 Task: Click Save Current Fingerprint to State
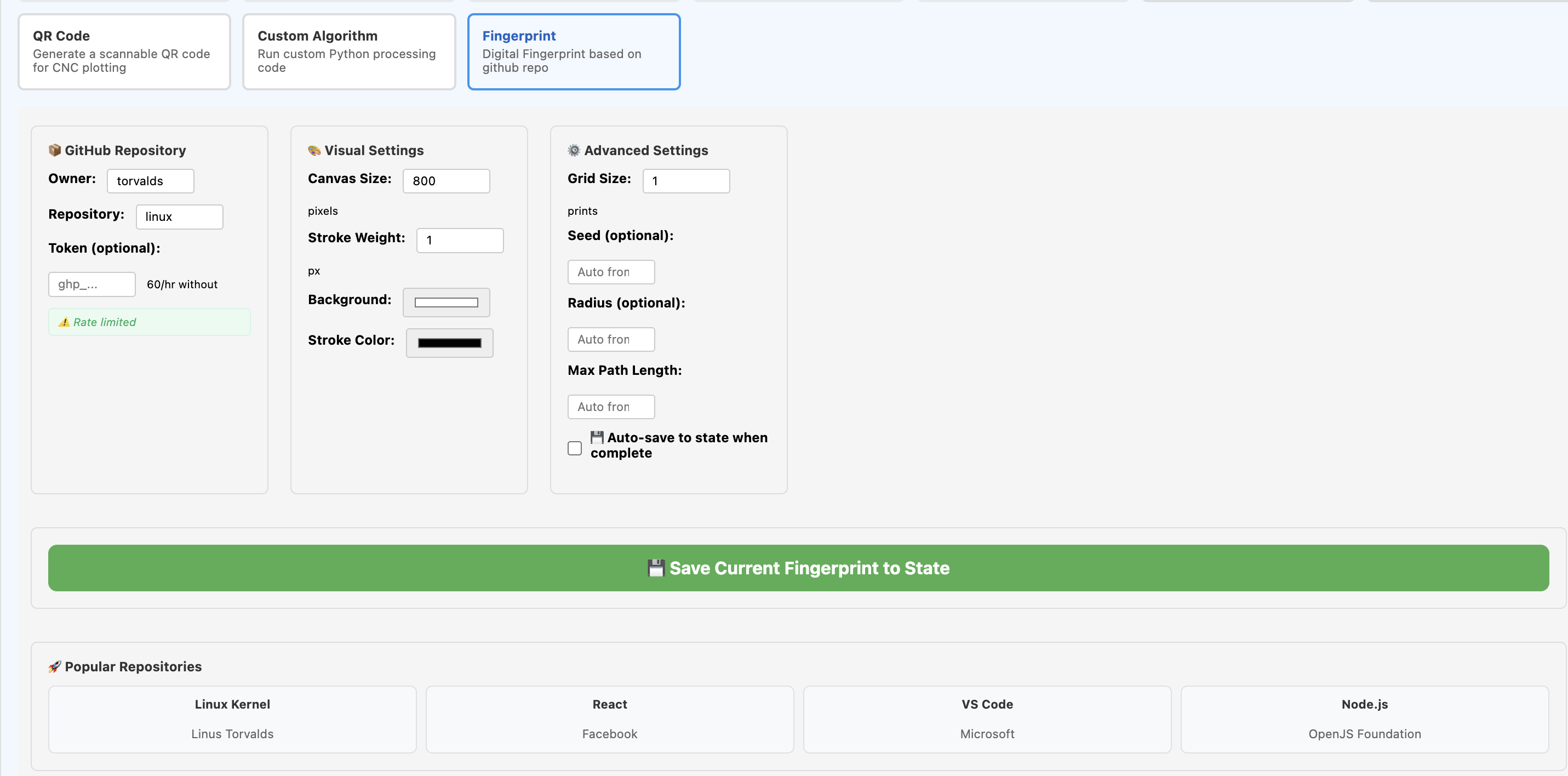(798, 568)
